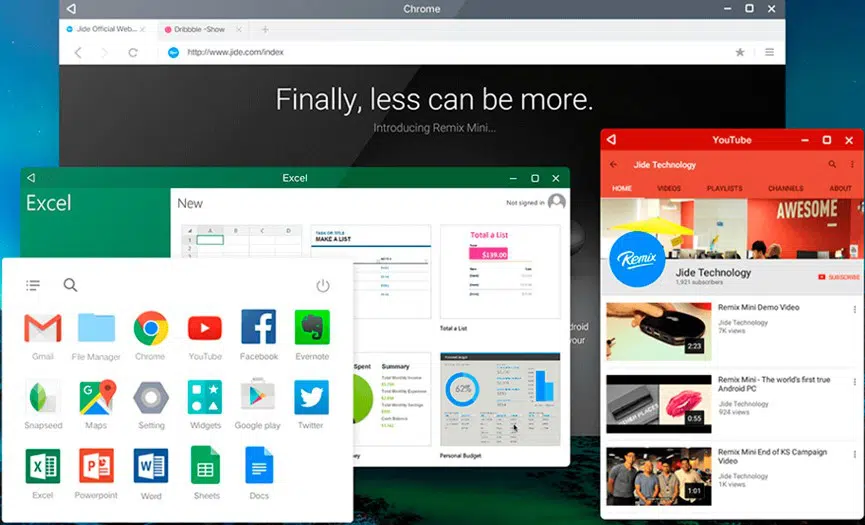
Task: Click the Chrome address bar URL
Action: 236,52
